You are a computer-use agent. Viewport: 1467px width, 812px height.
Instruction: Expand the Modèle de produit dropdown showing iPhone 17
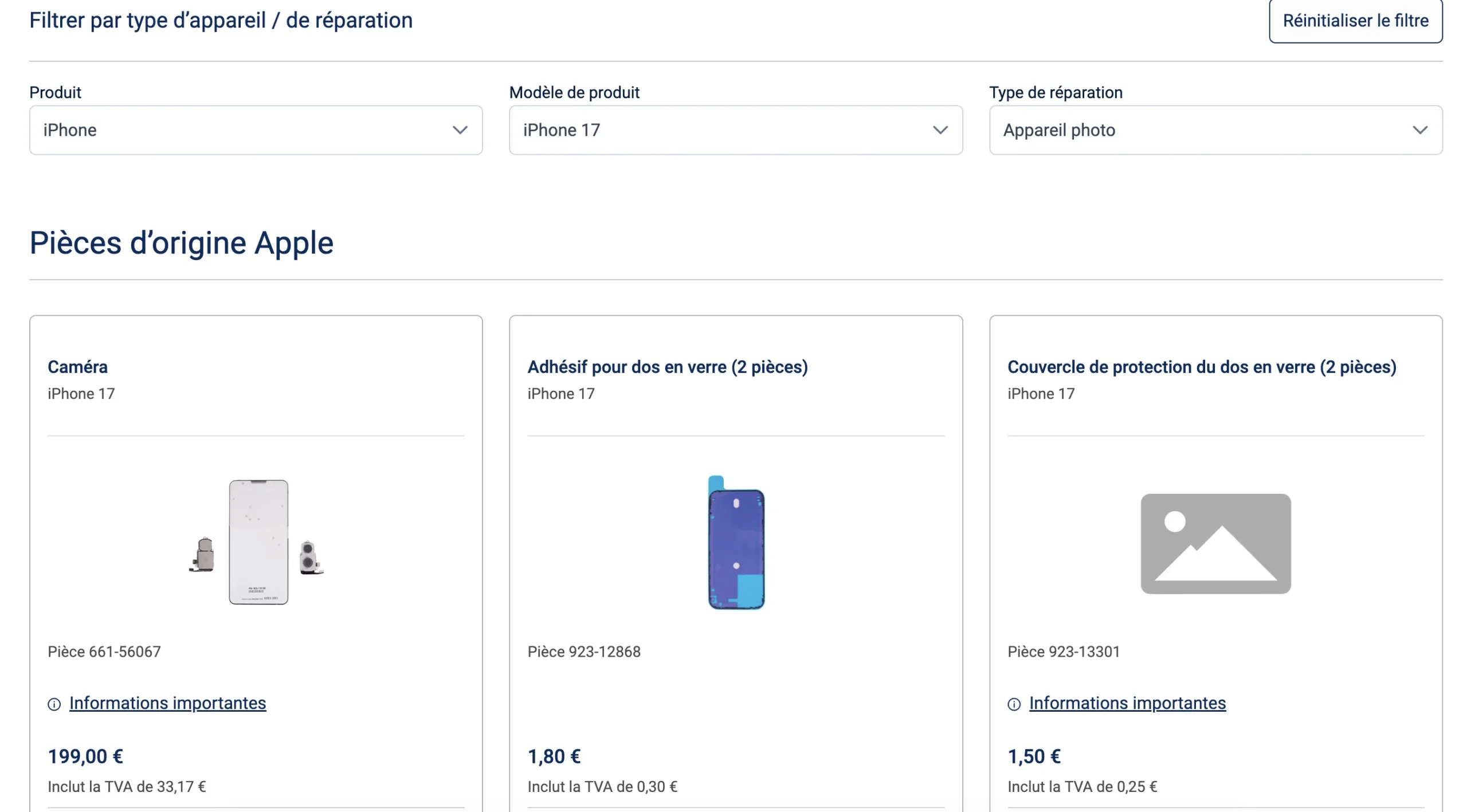[x=735, y=130]
